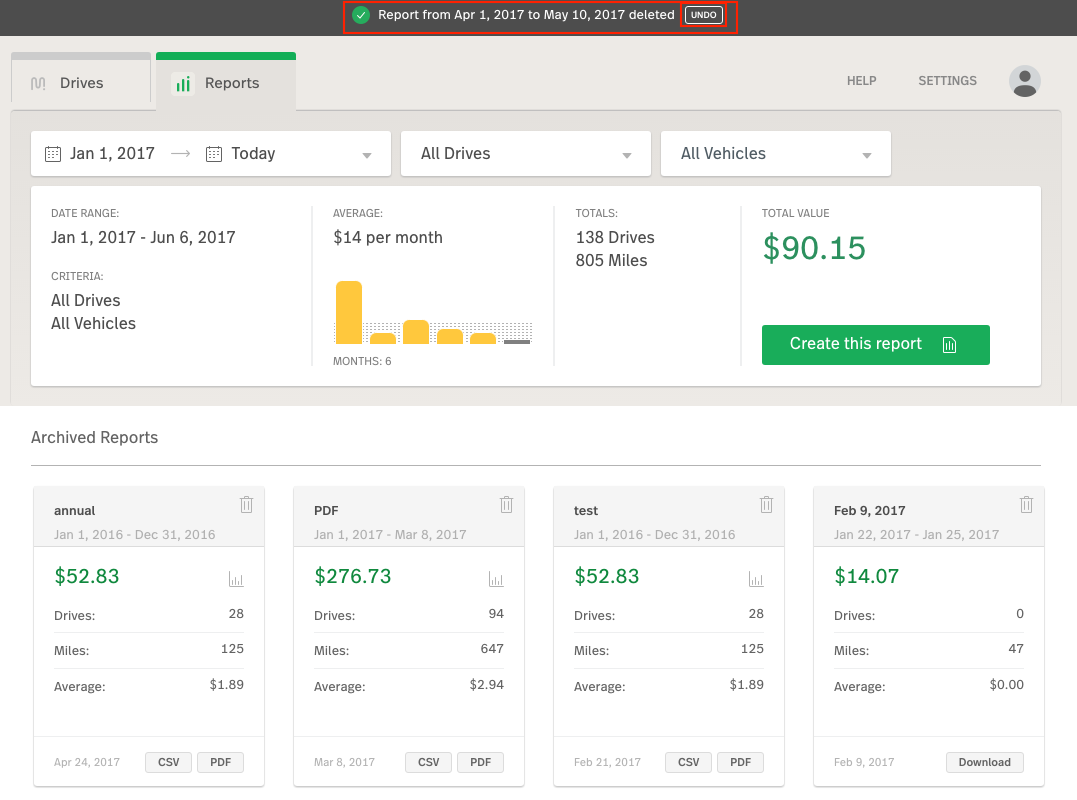Image resolution: width=1077 pixels, height=800 pixels.
Task: Click the green success checkmark icon
Action: [x=361, y=15]
